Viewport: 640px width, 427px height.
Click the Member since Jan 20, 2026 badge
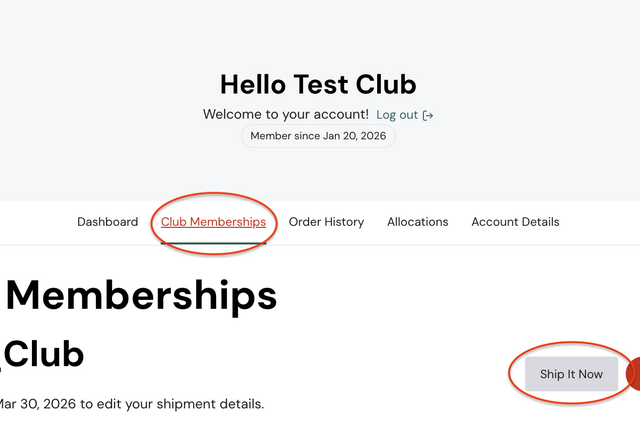318,136
